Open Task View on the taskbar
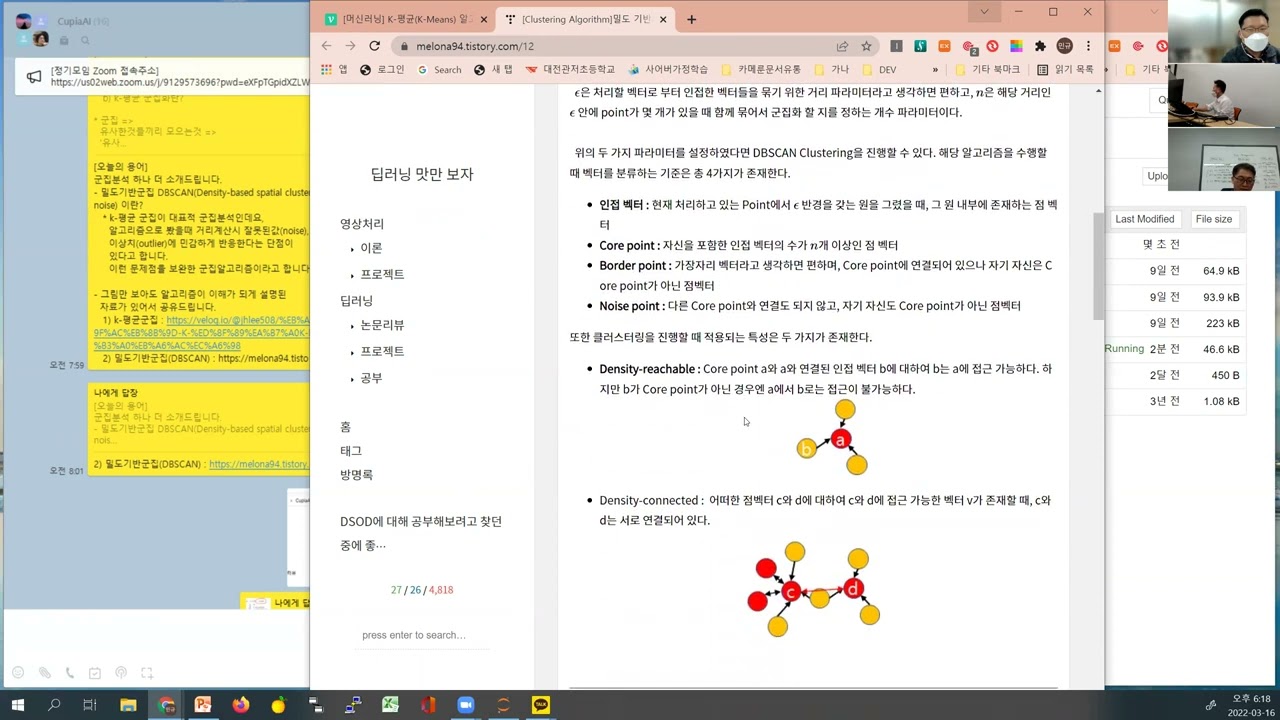 pyautogui.click(x=90, y=705)
